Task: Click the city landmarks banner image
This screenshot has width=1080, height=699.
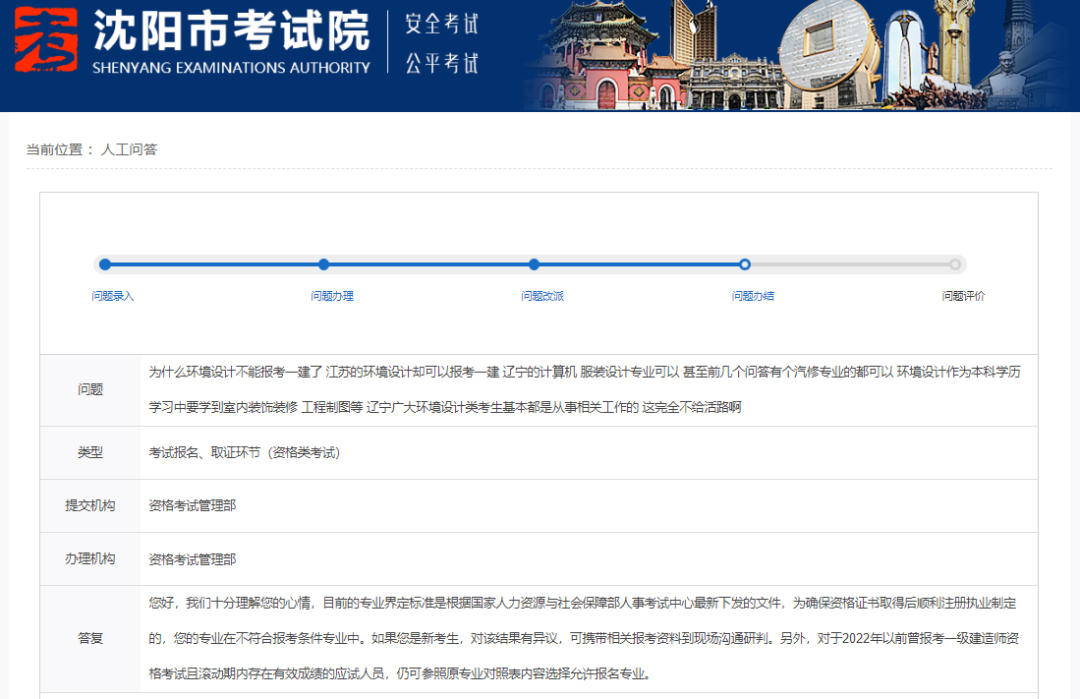Action: (800, 55)
